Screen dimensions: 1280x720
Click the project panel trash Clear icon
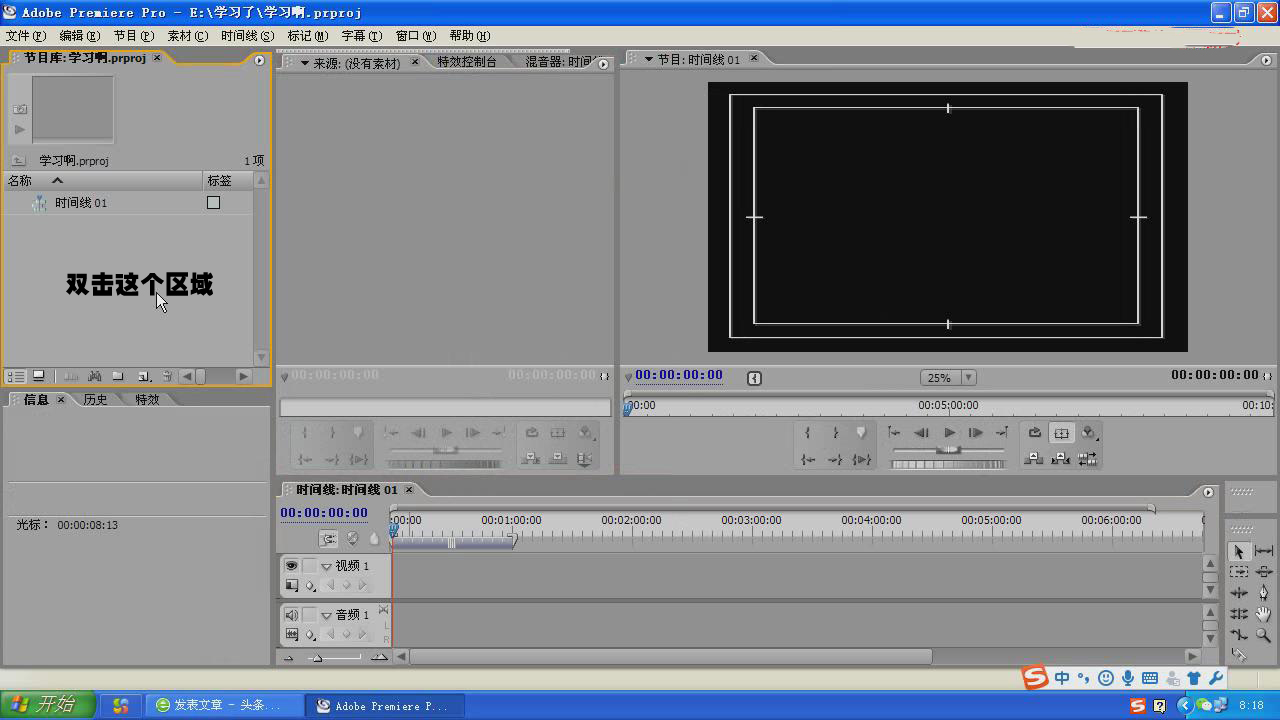coord(167,376)
